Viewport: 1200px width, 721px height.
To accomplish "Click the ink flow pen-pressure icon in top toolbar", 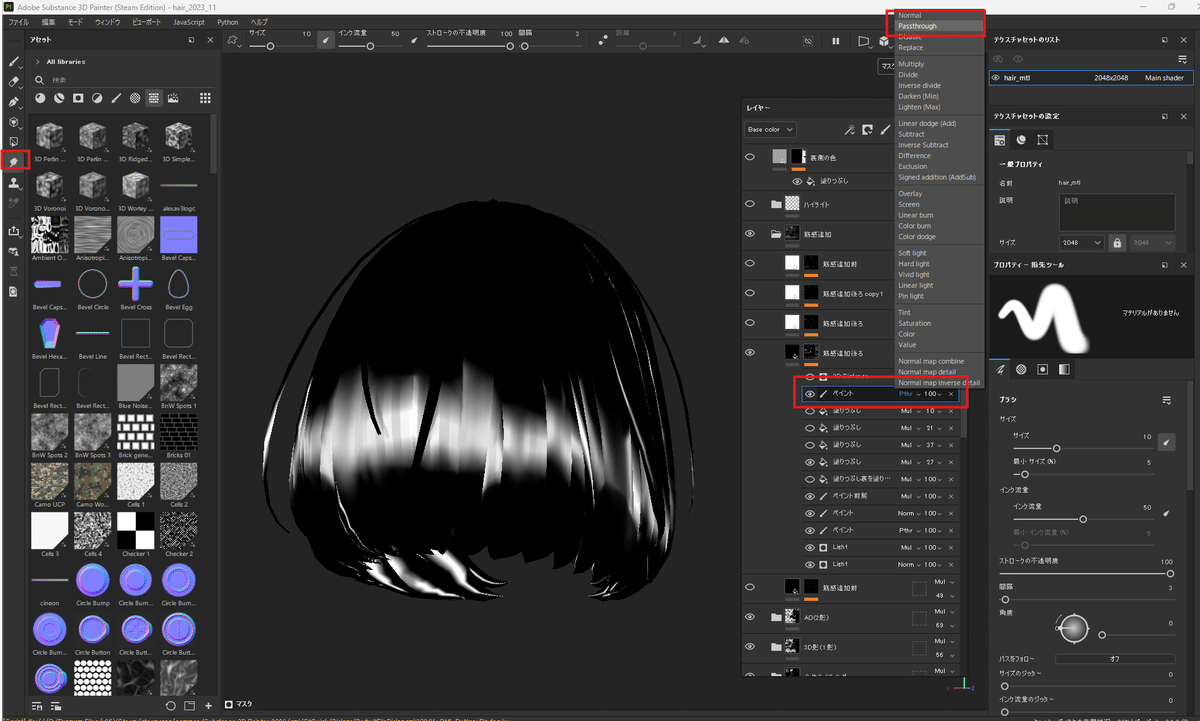I will click(415, 41).
